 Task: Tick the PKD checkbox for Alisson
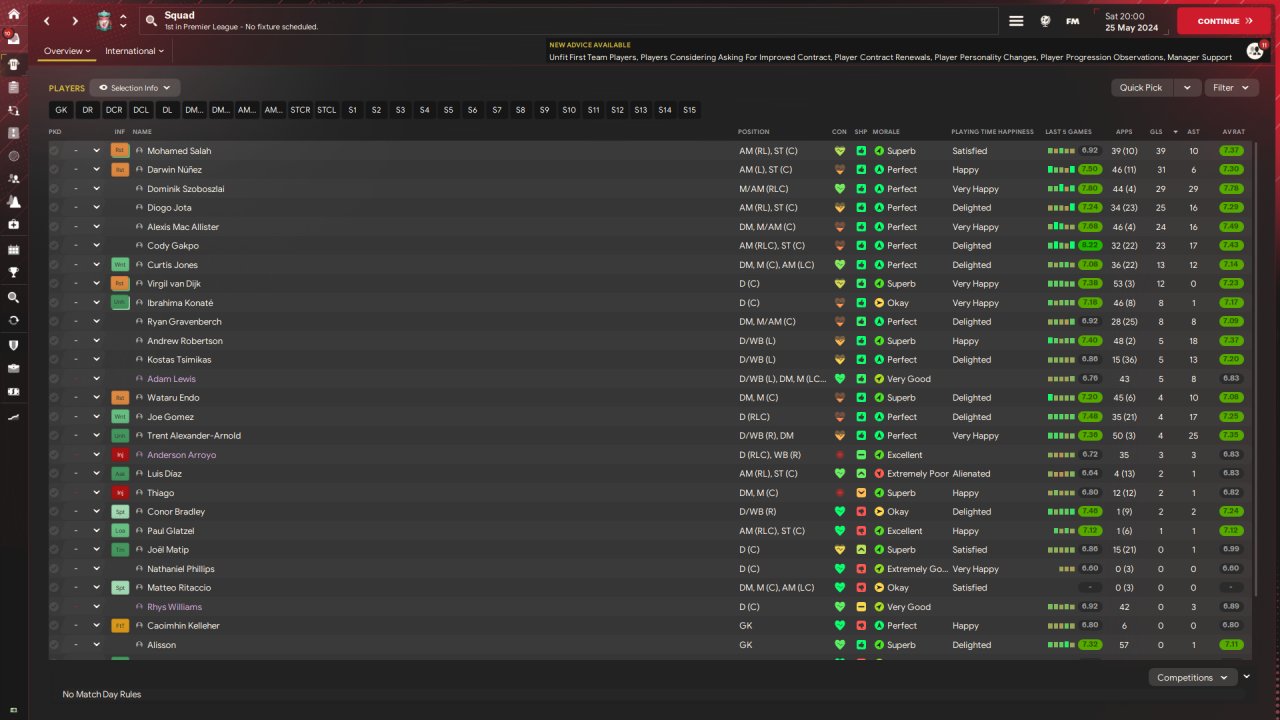tap(54, 645)
